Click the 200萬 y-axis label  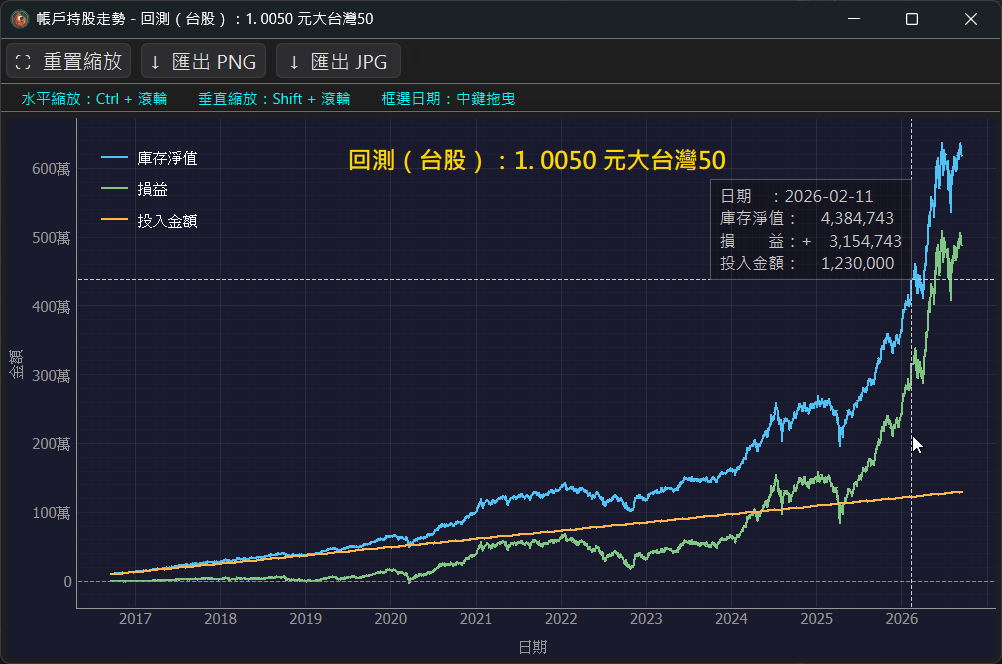coord(51,444)
